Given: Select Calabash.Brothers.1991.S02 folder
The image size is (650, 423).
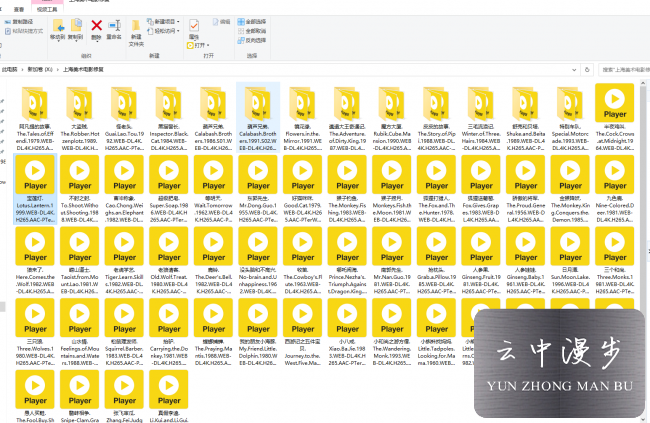Looking at the screenshot, I should 258,117.
